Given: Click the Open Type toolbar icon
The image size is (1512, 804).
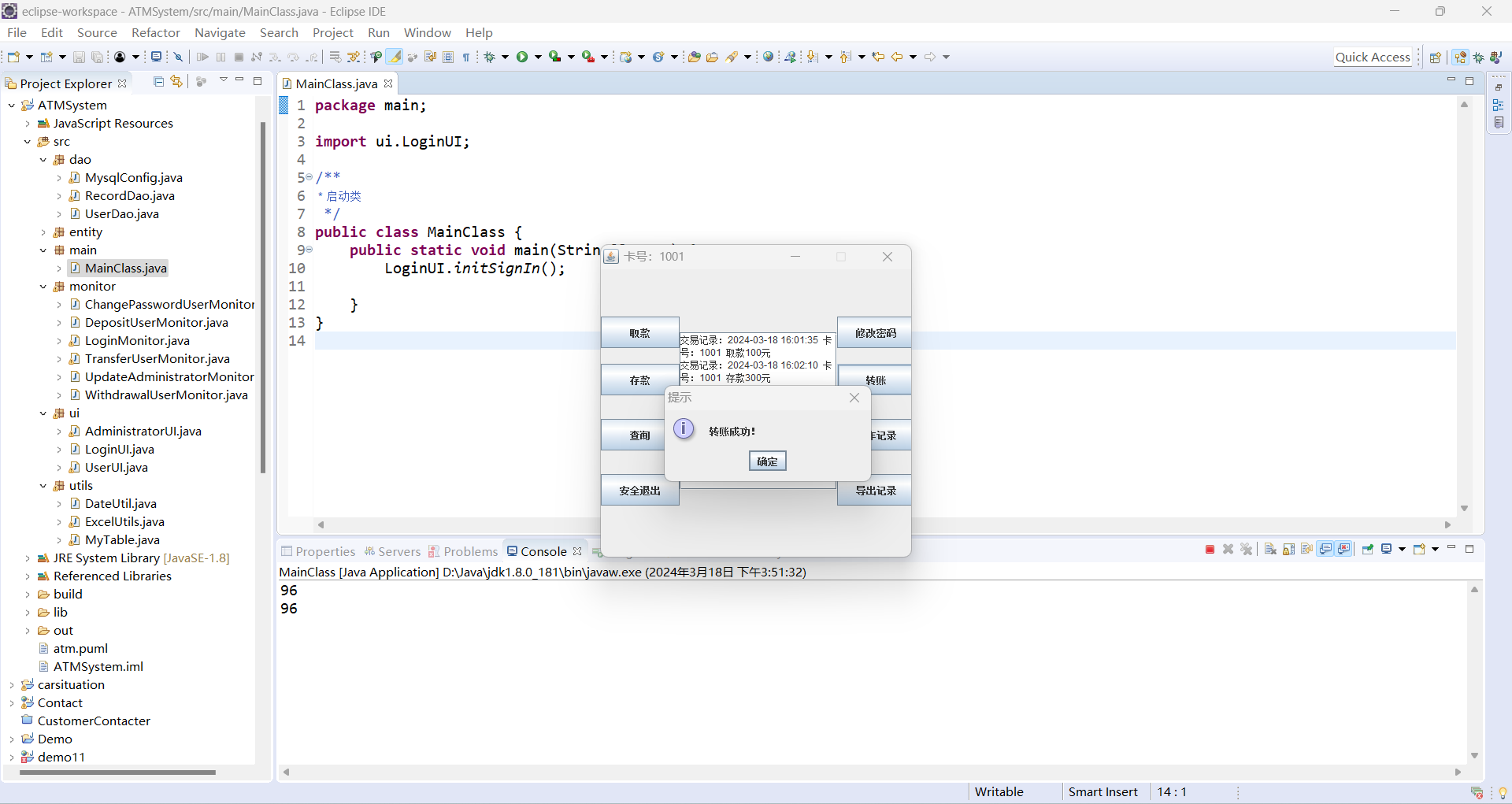Looking at the screenshot, I should pyautogui.click(x=694, y=57).
